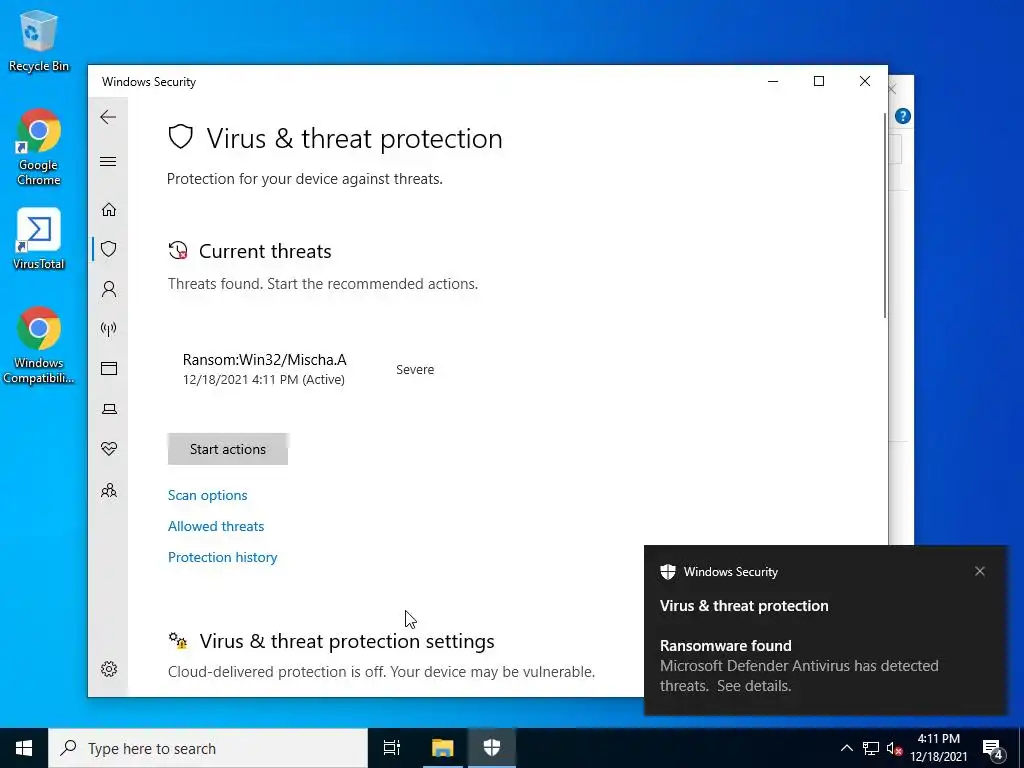Click the Ransomware found notification message
The image size is (1024, 768).
coord(799,665)
